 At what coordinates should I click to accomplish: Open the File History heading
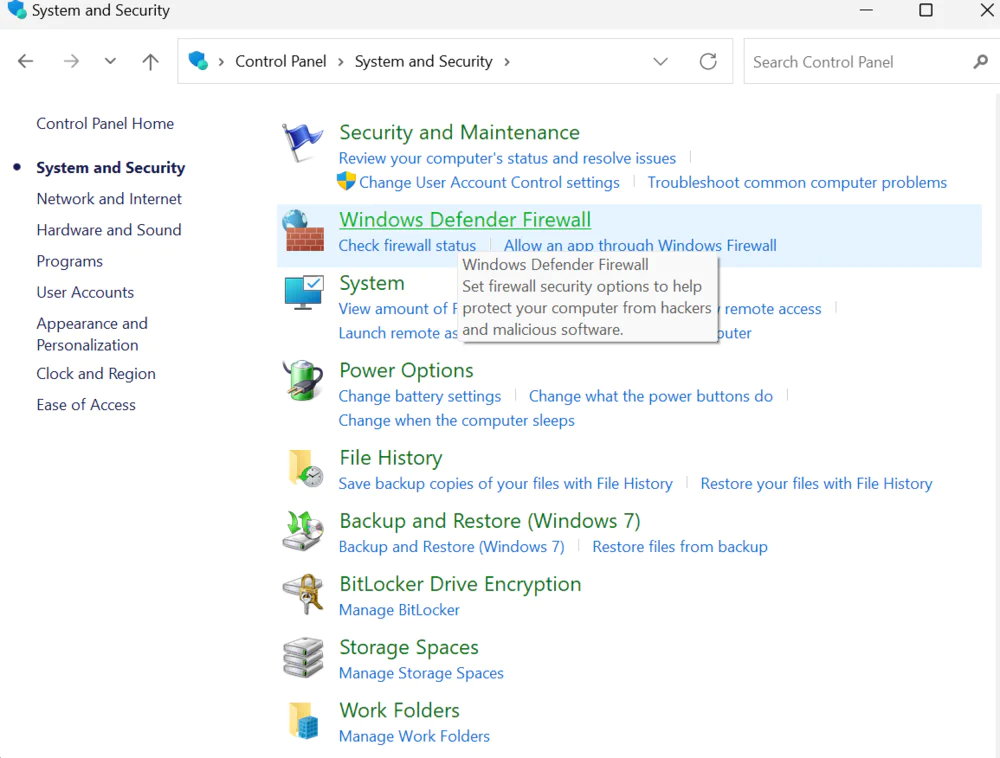391,458
